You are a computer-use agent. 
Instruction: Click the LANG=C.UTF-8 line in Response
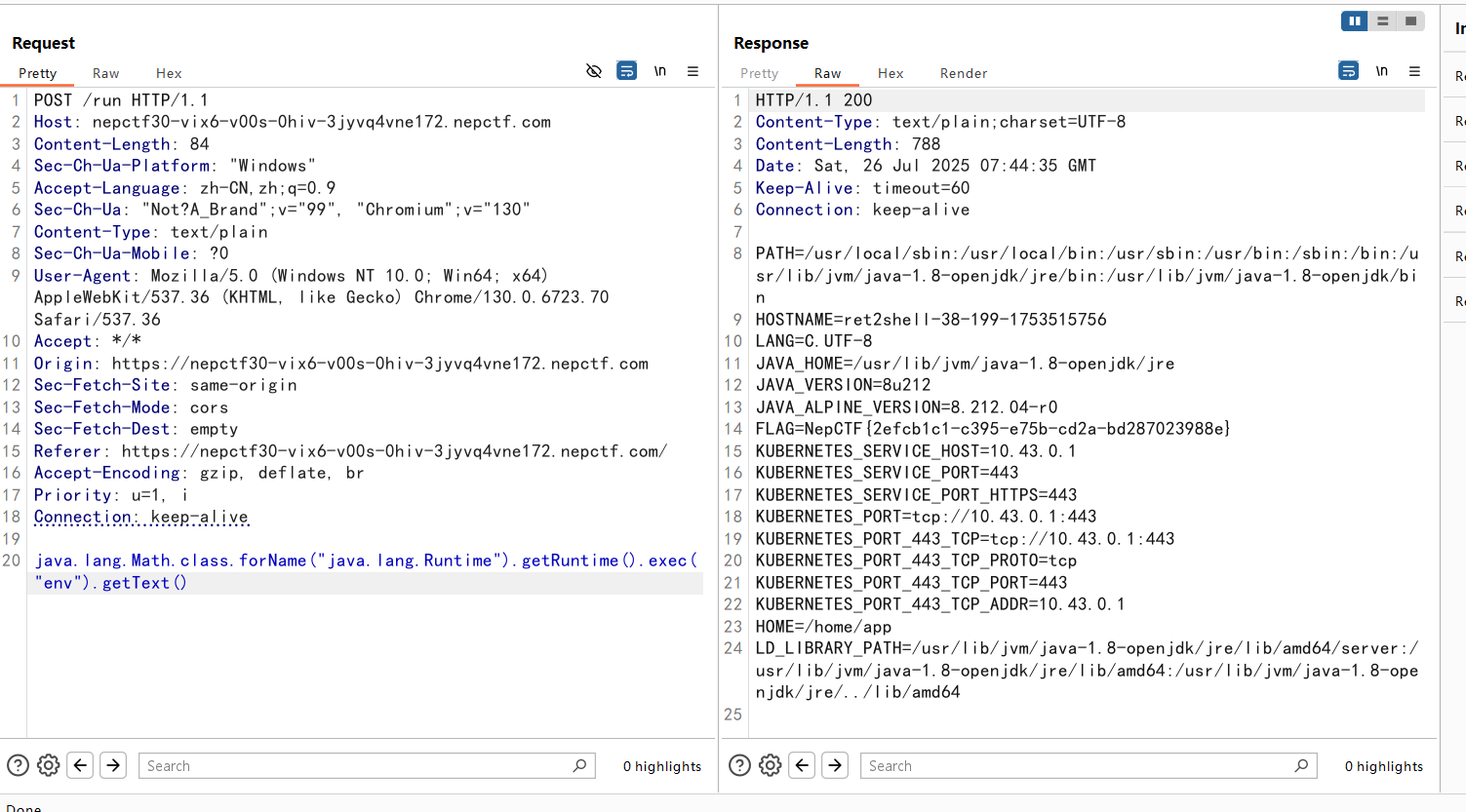tap(814, 341)
